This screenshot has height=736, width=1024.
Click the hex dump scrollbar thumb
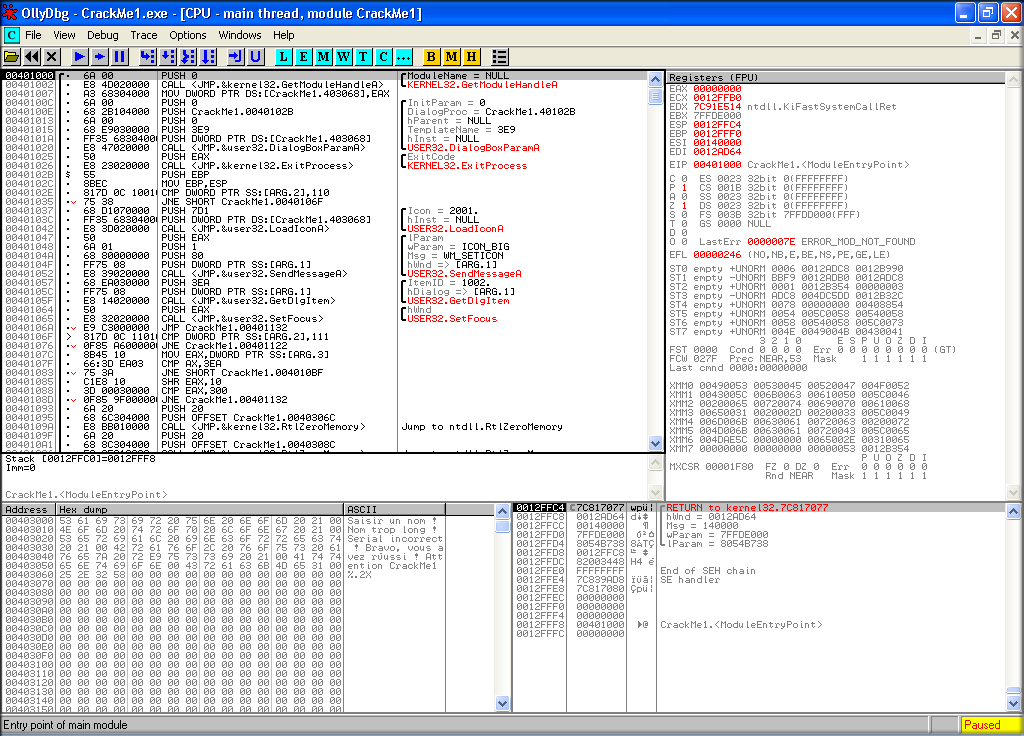(502, 526)
